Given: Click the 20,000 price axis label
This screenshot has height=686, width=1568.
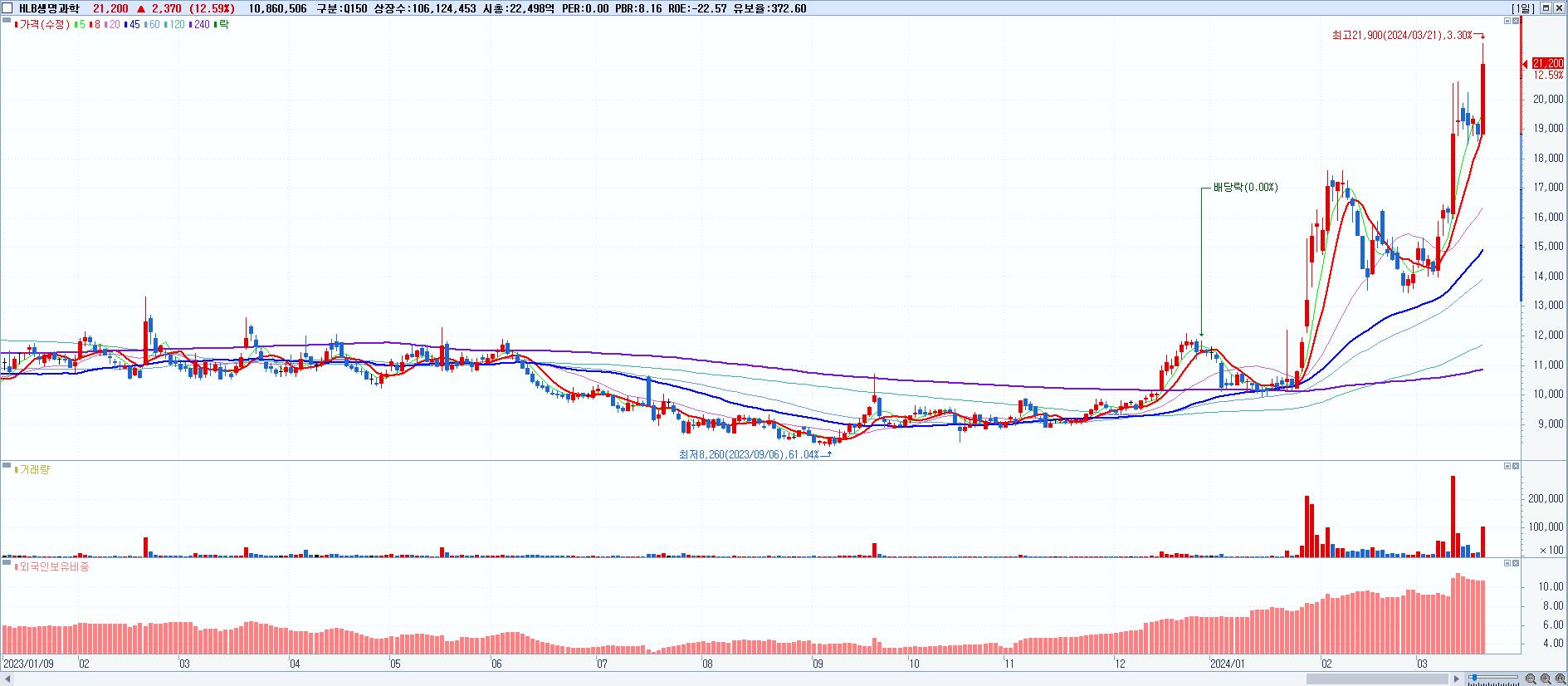Looking at the screenshot, I should [1548, 99].
